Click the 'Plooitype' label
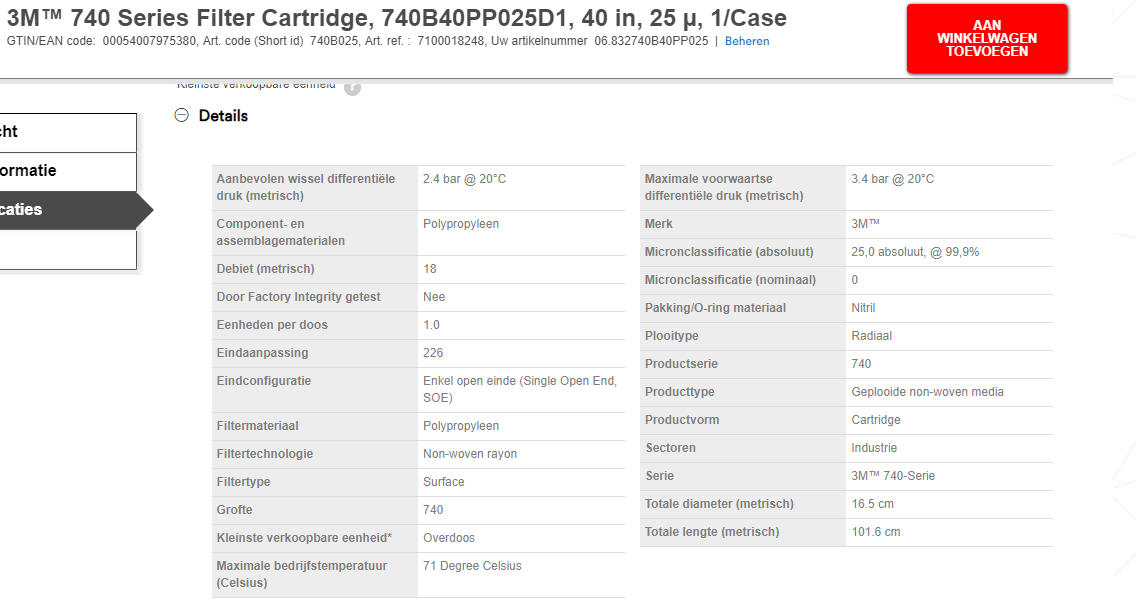The image size is (1137, 606). pyautogui.click(x=671, y=336)
